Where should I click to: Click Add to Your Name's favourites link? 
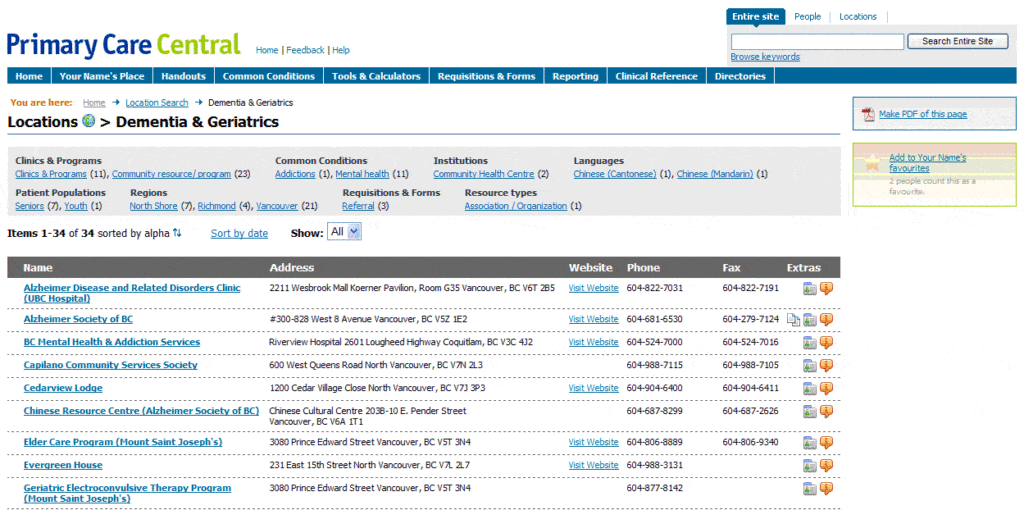tap(927, 163)
